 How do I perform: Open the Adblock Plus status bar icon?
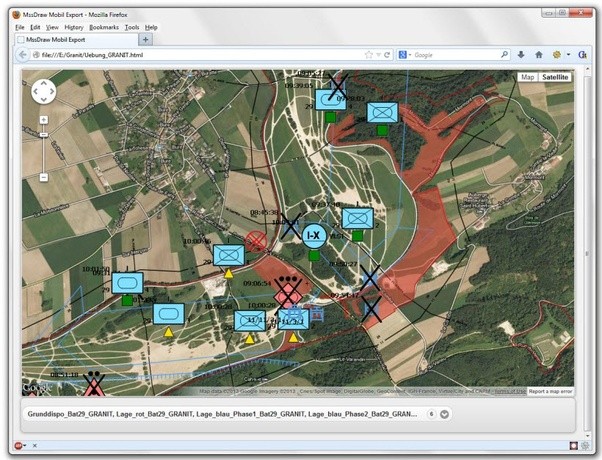[x=18, y=445]
